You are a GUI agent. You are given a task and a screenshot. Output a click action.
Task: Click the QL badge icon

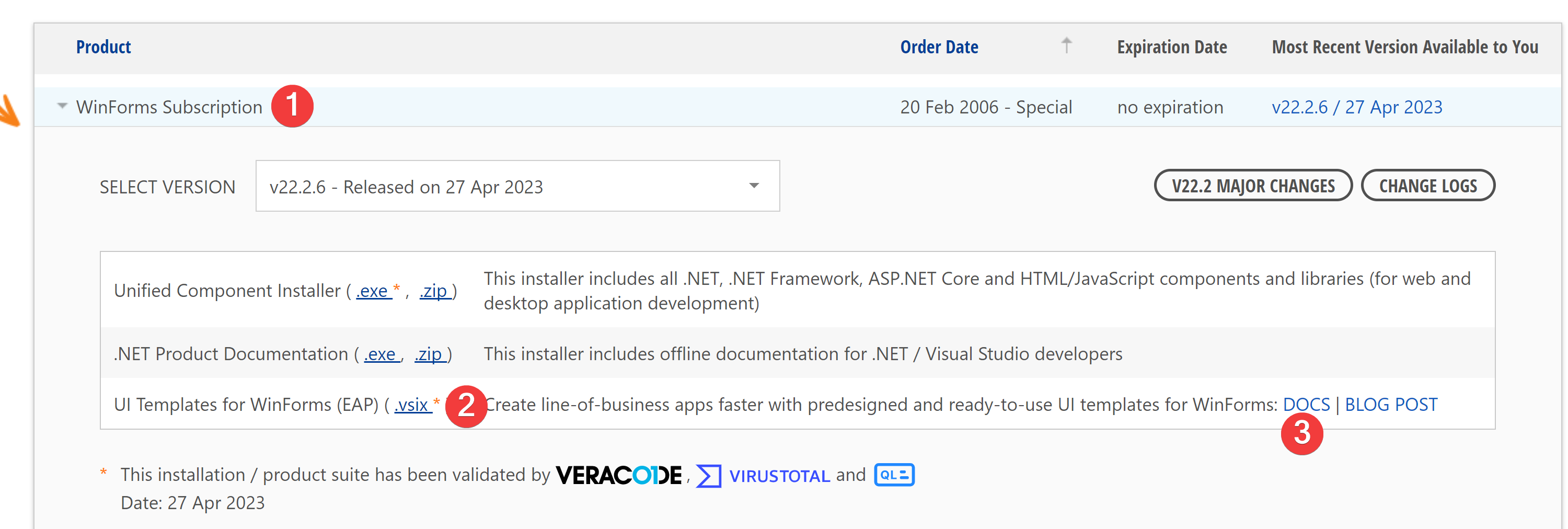tap(894, 475)
